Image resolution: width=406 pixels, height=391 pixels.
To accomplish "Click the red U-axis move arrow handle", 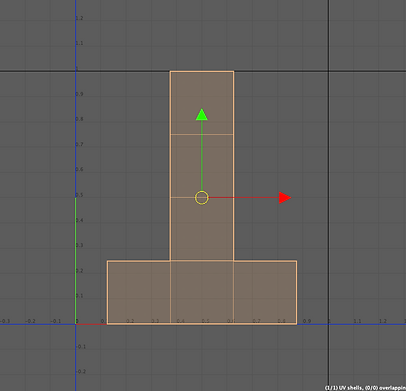I will click(x=285, y=198).
